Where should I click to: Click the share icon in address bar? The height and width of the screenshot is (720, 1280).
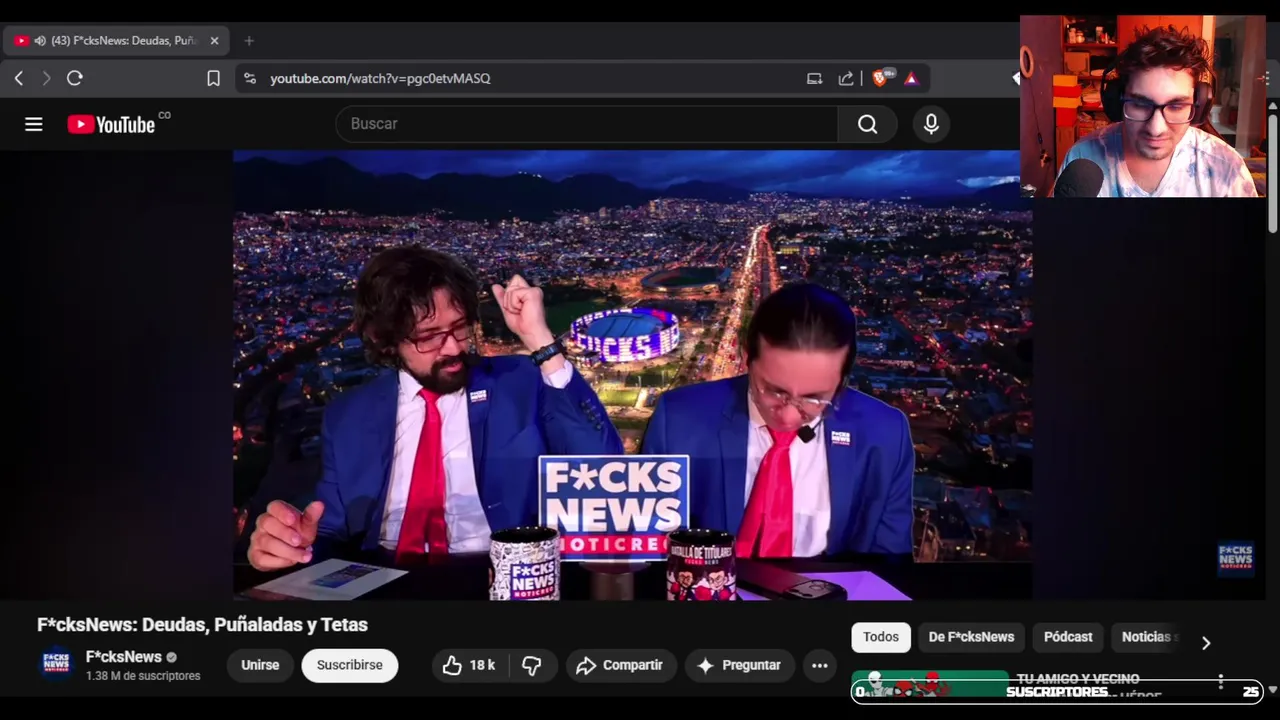point(846,78)
